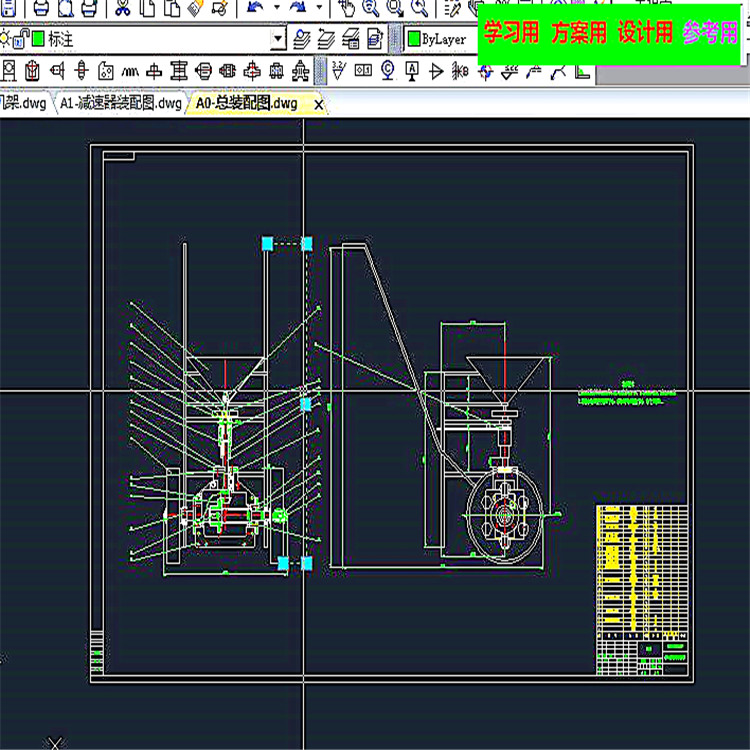Click the Layer Previous icon

pos(326,39)
